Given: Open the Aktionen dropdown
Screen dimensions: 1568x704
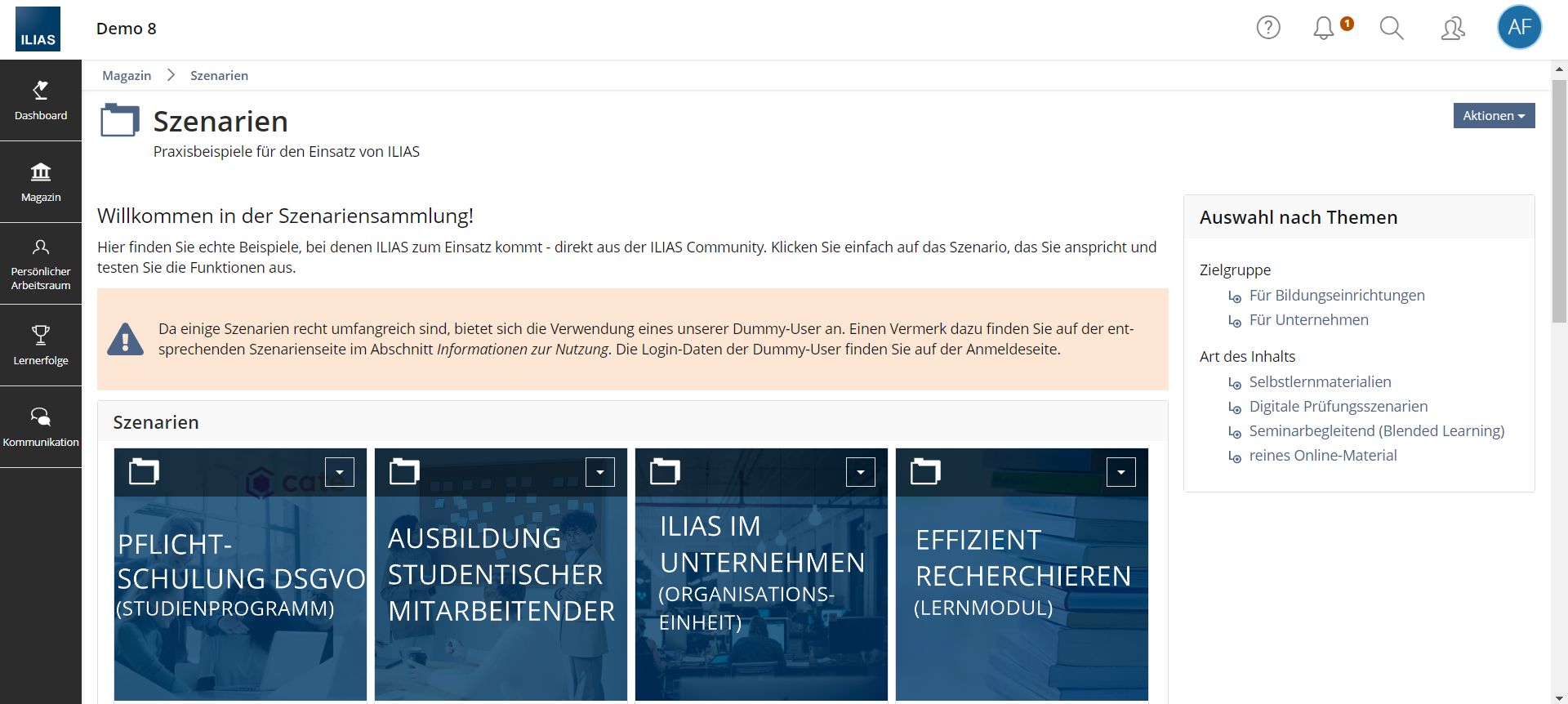Looking at the screenshot, I should pos(1494,115).
